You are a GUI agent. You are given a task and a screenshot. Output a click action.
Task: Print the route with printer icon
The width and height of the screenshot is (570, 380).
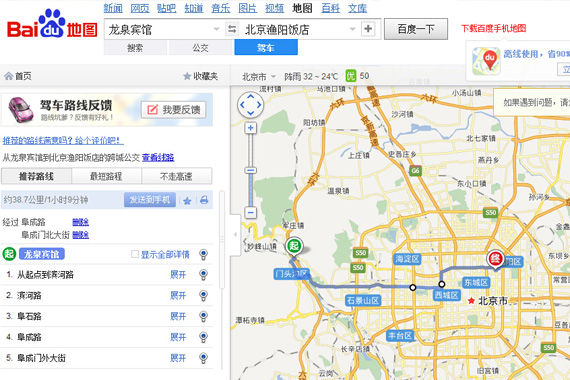pyautogui.click(x=204, y=200)
